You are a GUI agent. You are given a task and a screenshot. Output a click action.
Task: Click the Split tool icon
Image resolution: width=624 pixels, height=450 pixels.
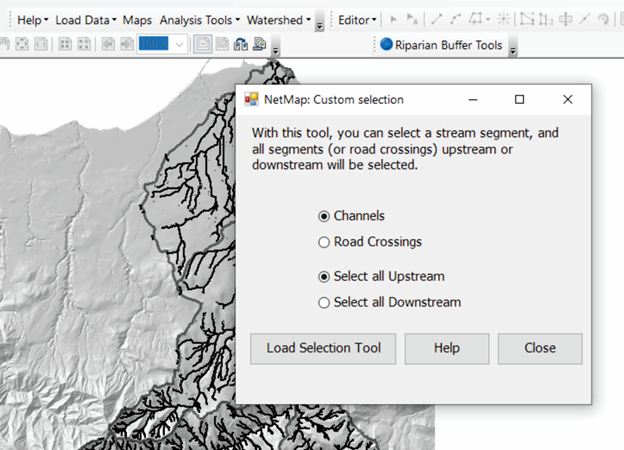pyautogui.click(x=585, y=19)
